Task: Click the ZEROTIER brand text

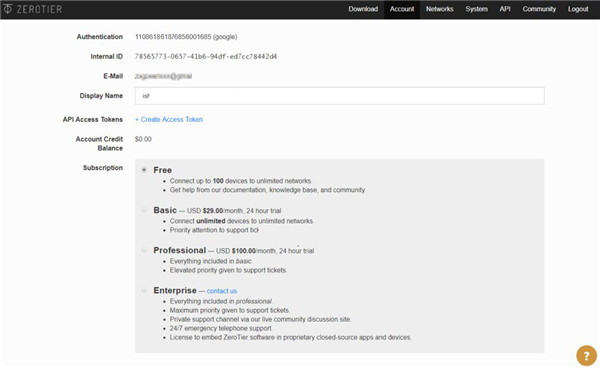Action: point(39,9)
